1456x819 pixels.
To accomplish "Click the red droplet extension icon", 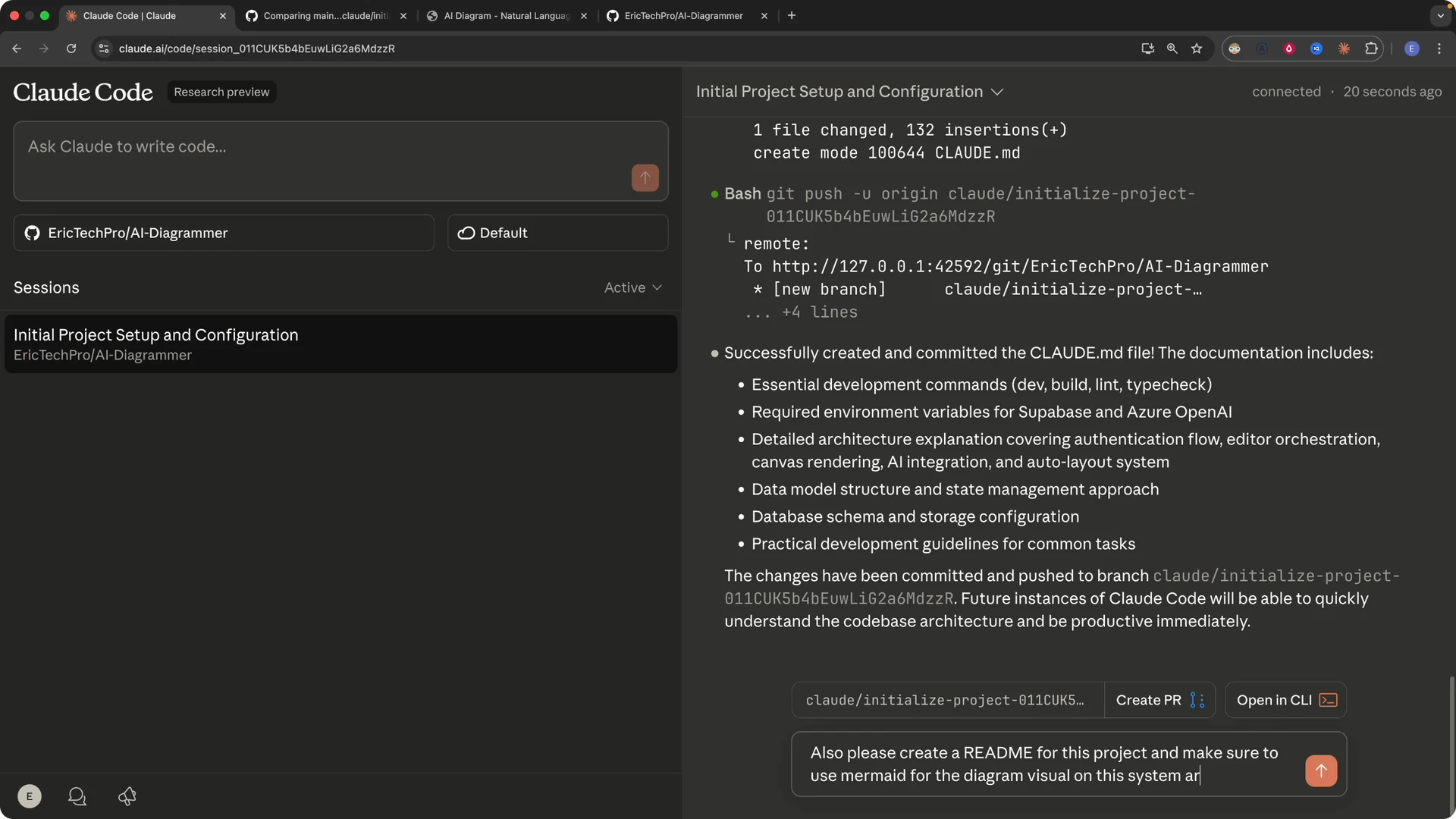I will [x=1289, y=49].
